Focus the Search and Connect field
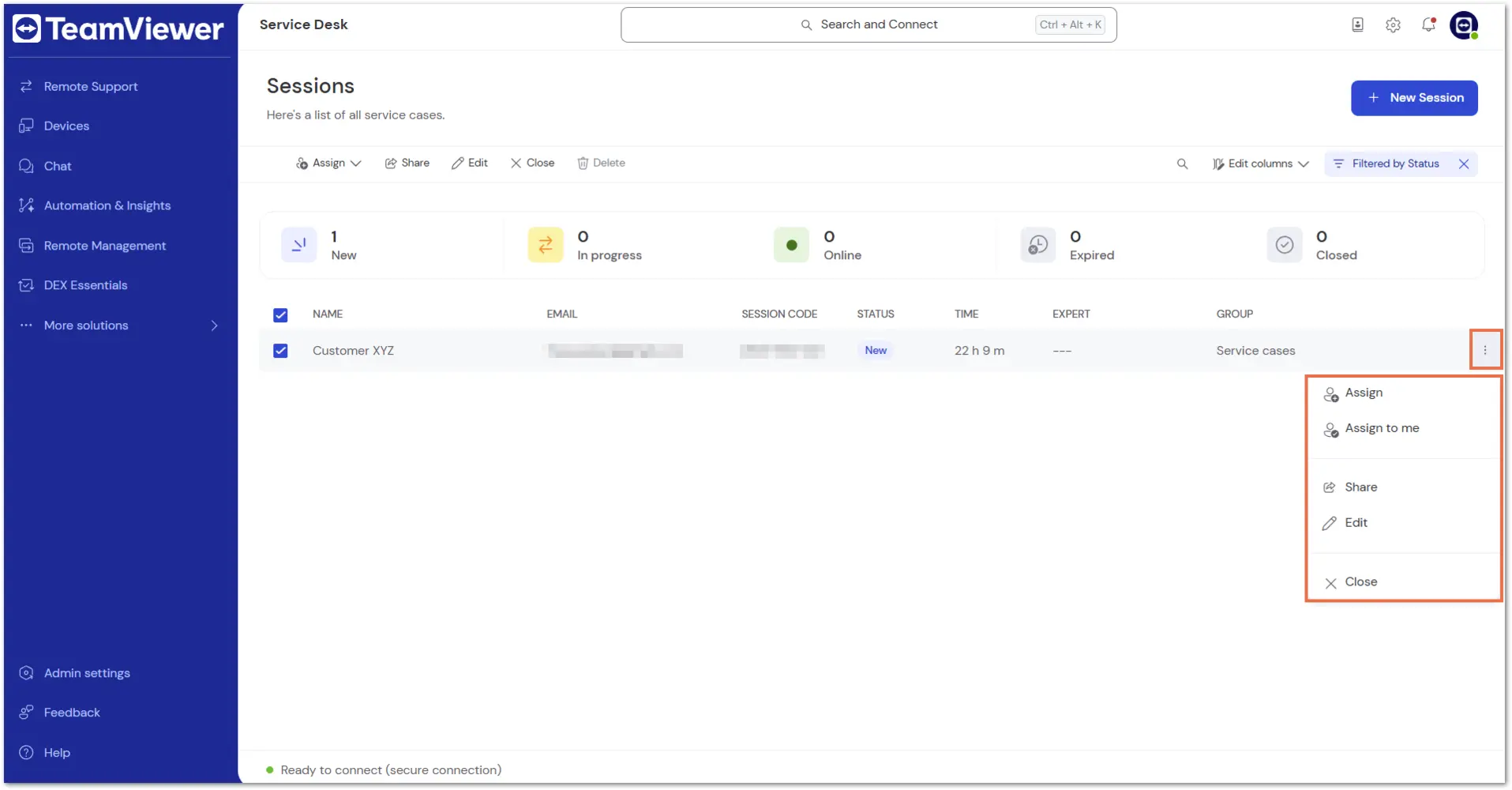The height and width of the screenshot is (790, 1512). coord(869,24)
